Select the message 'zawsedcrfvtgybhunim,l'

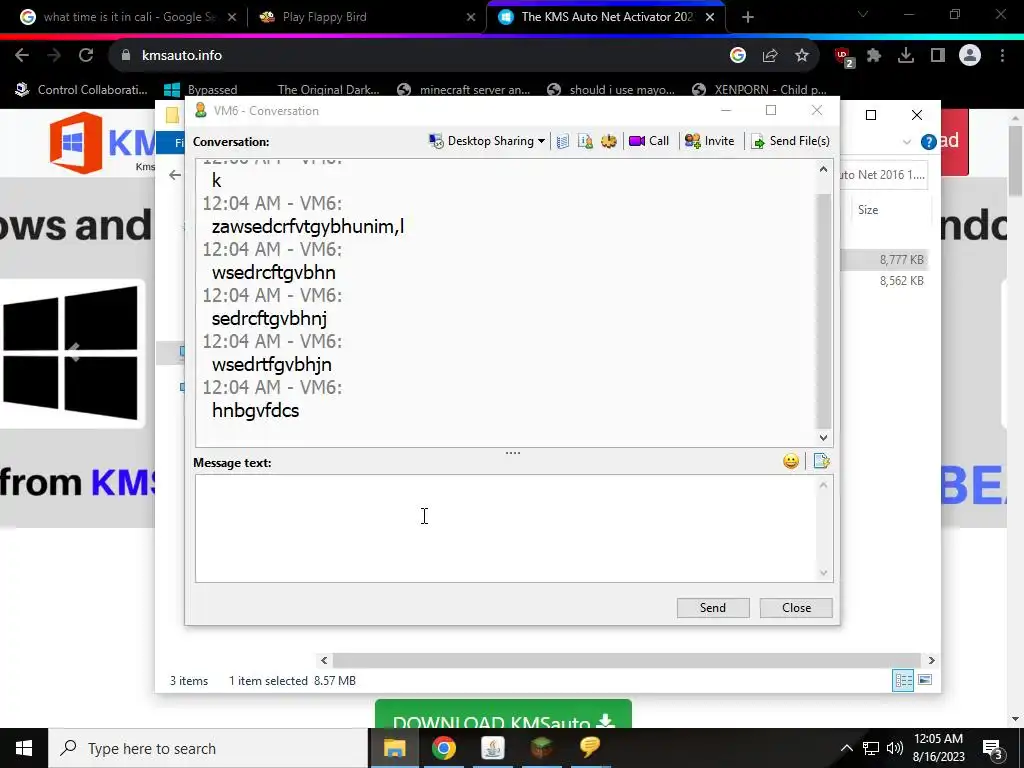coord(308,227)
